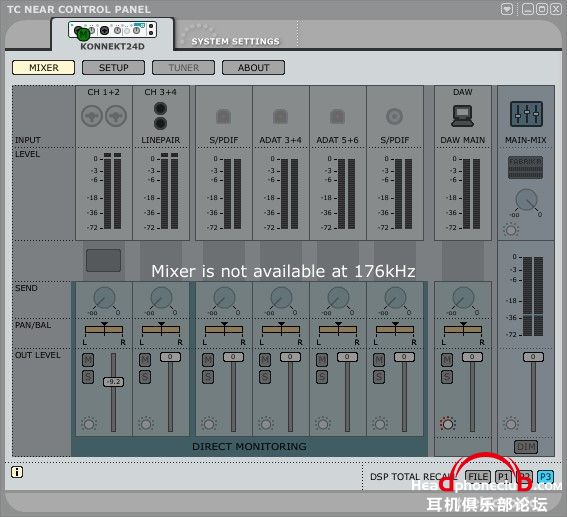Screen dimensions: 567x517
Task: Click the CH 1+2 pan/balance slider
Action: [104, 329]
